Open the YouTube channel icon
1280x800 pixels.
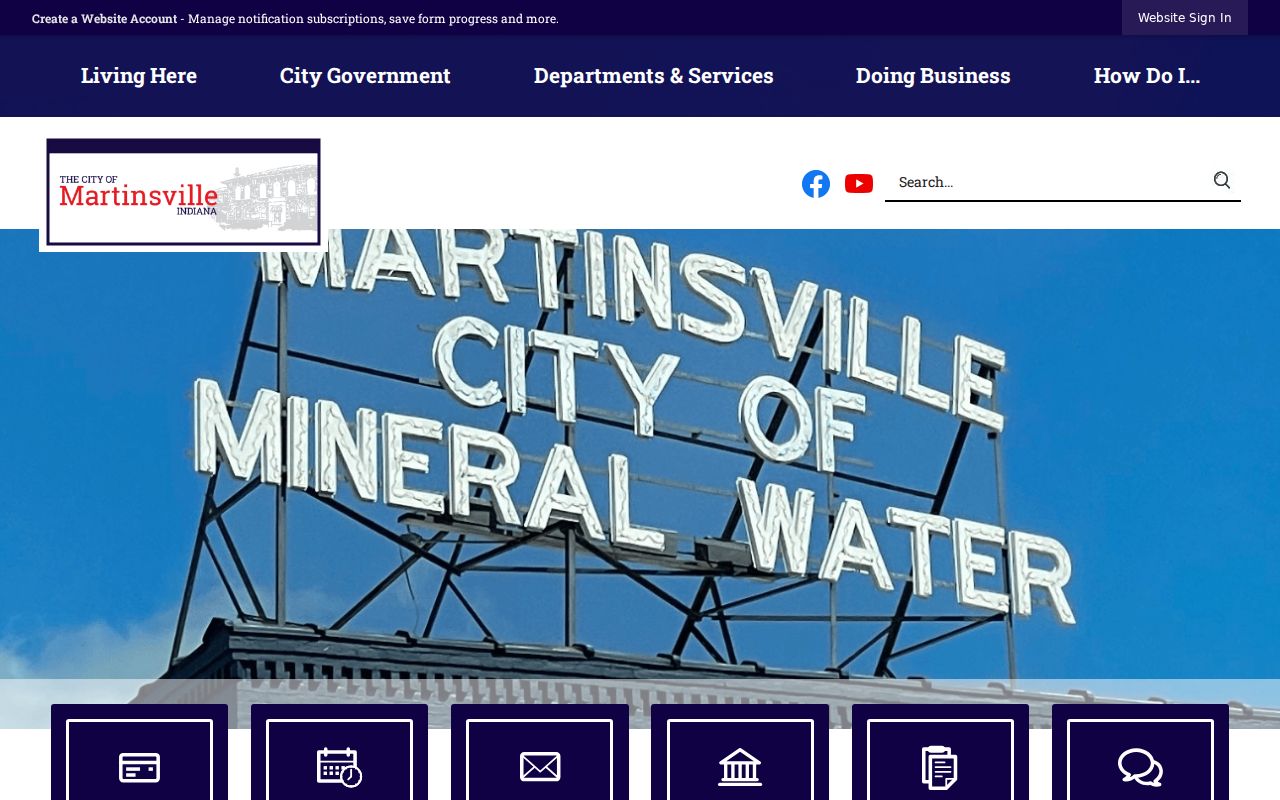pos(859,184)
